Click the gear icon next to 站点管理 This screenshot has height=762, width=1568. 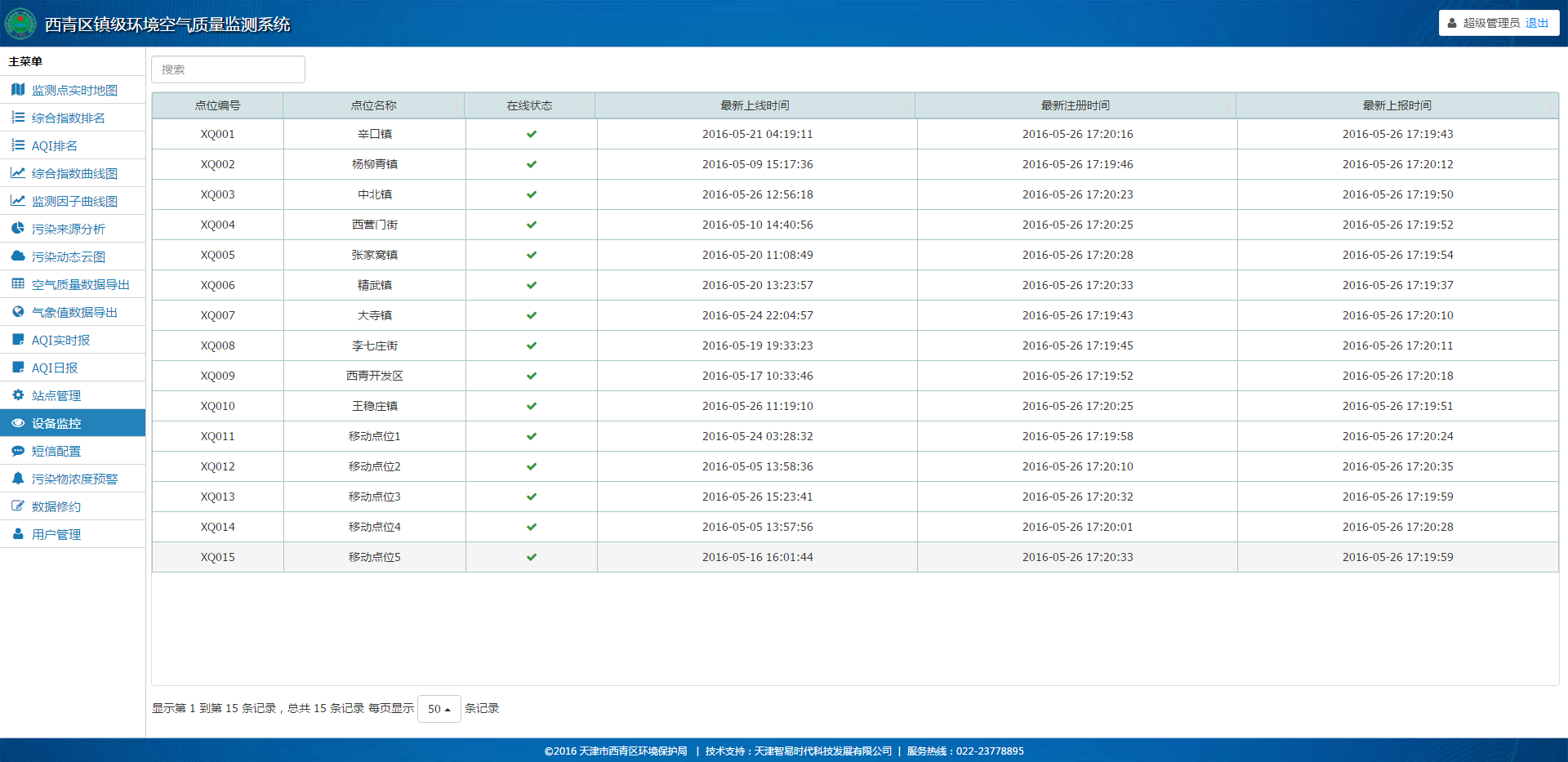(x=18, y=395)
